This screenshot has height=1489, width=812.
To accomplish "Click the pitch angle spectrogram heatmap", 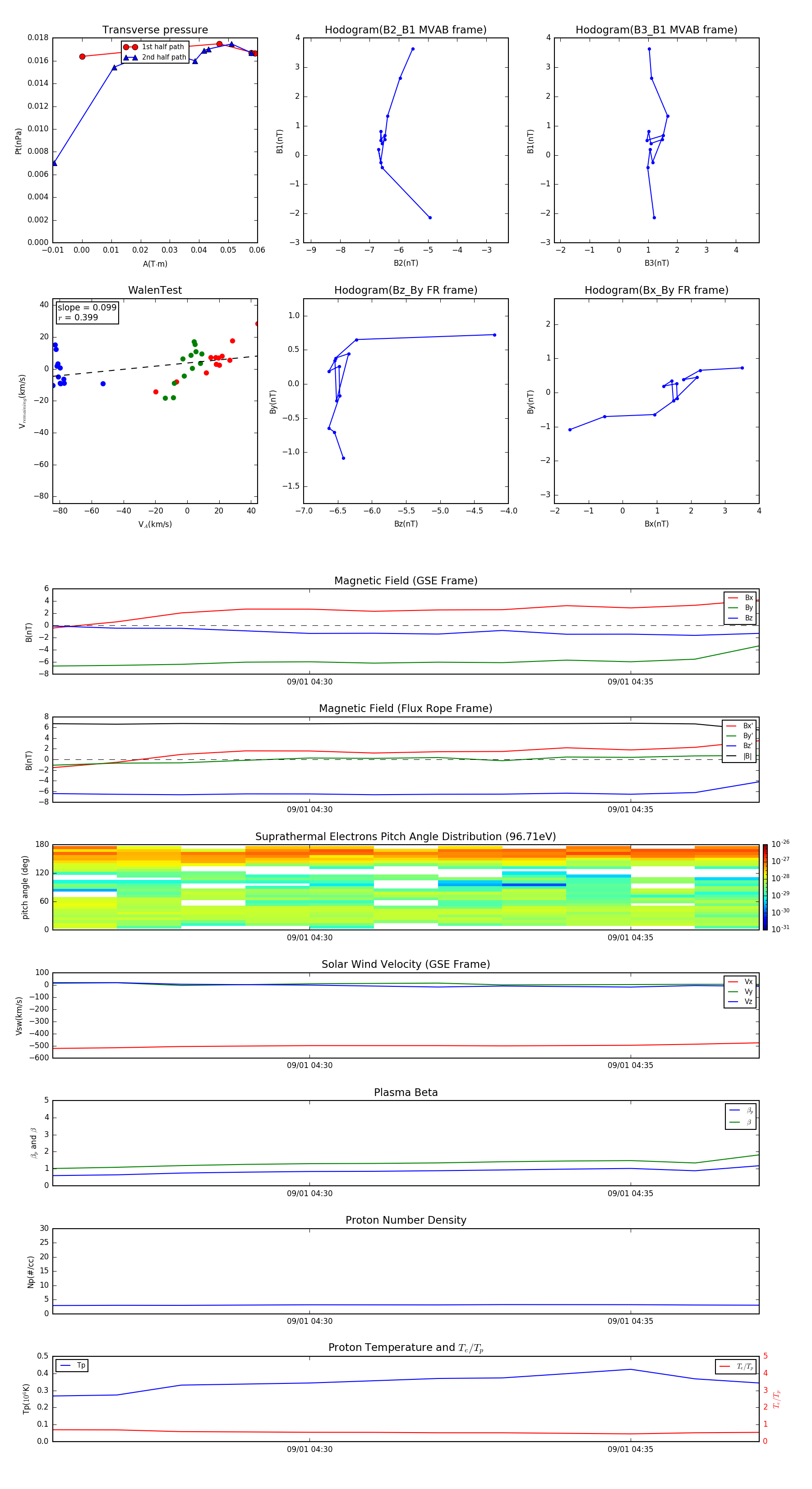I will (406, 887).
